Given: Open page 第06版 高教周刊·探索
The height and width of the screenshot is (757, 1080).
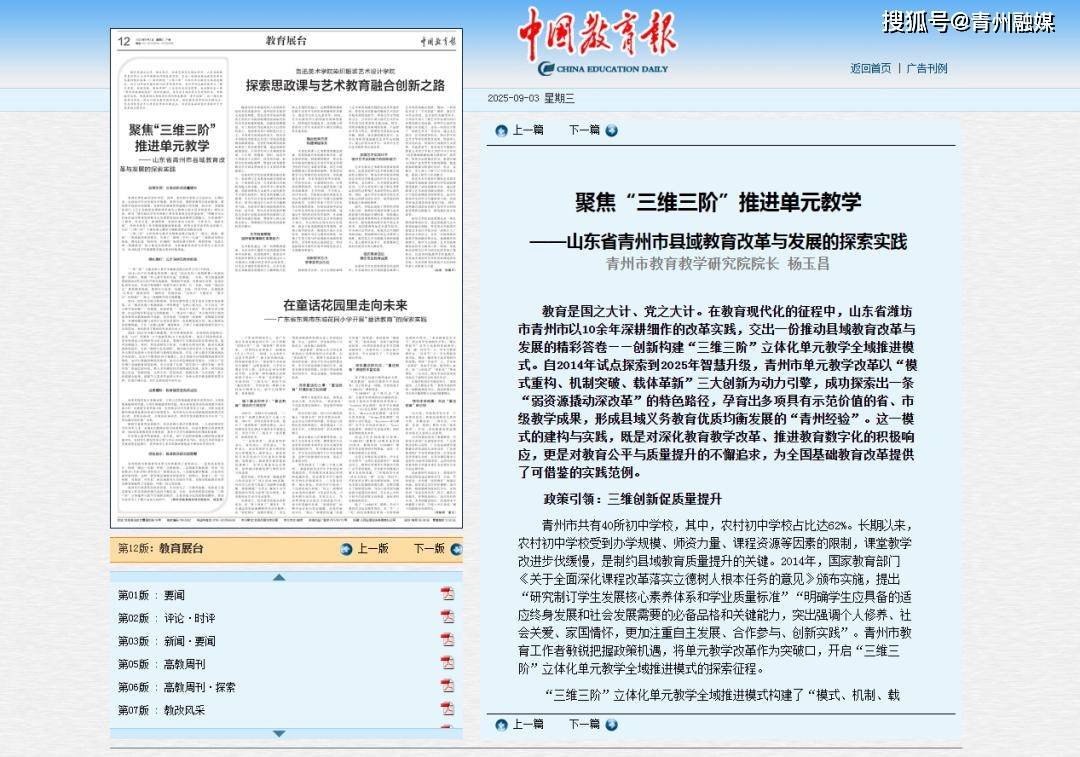Looking at the screenshot, I should (176, 687).
